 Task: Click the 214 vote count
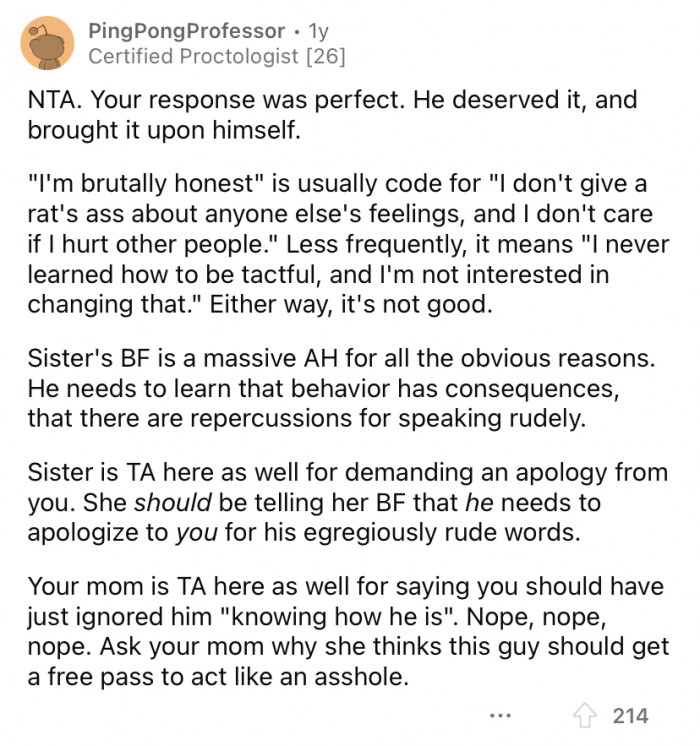(x=631, y=716)
